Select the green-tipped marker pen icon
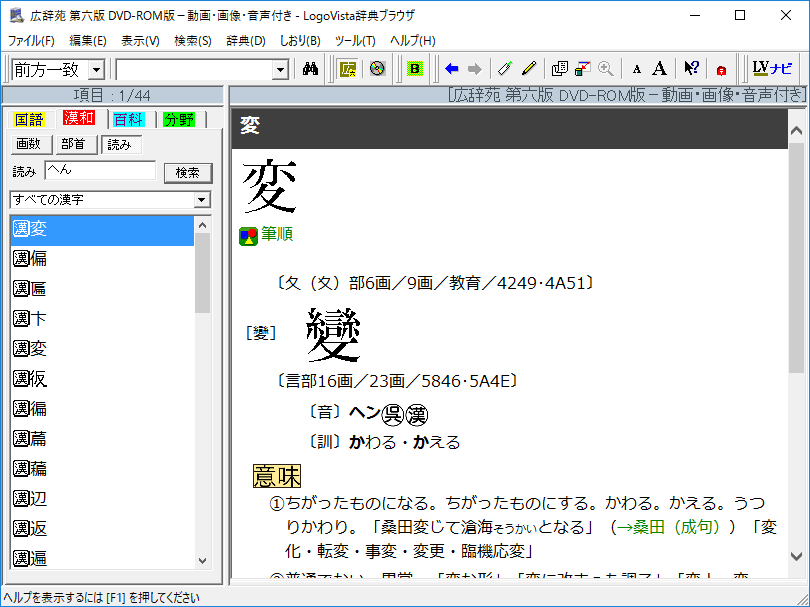The image size is (810, 607). (x=505, y=69)
